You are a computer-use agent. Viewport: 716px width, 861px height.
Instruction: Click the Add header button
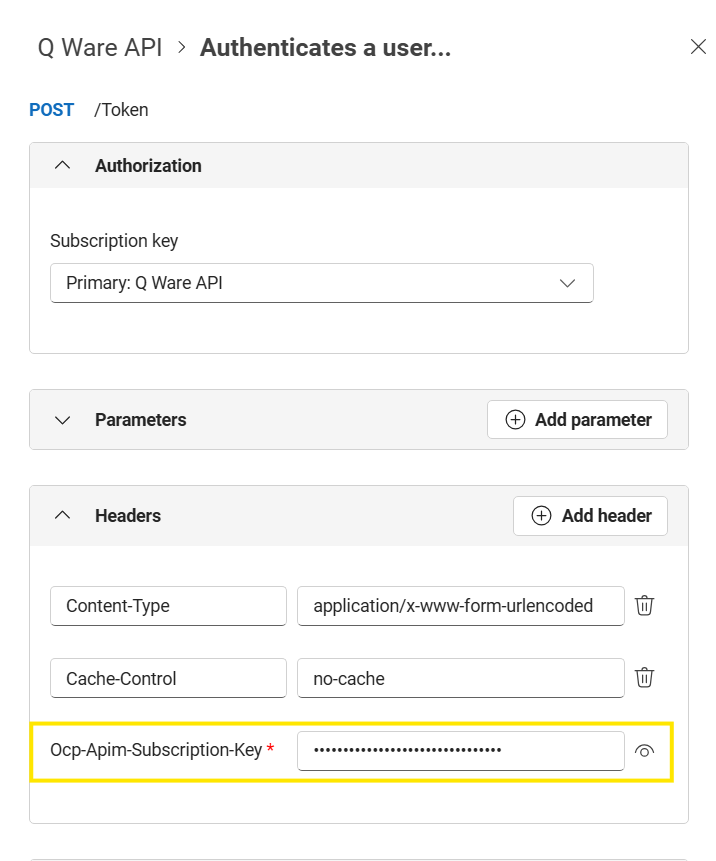coord(590,516)
